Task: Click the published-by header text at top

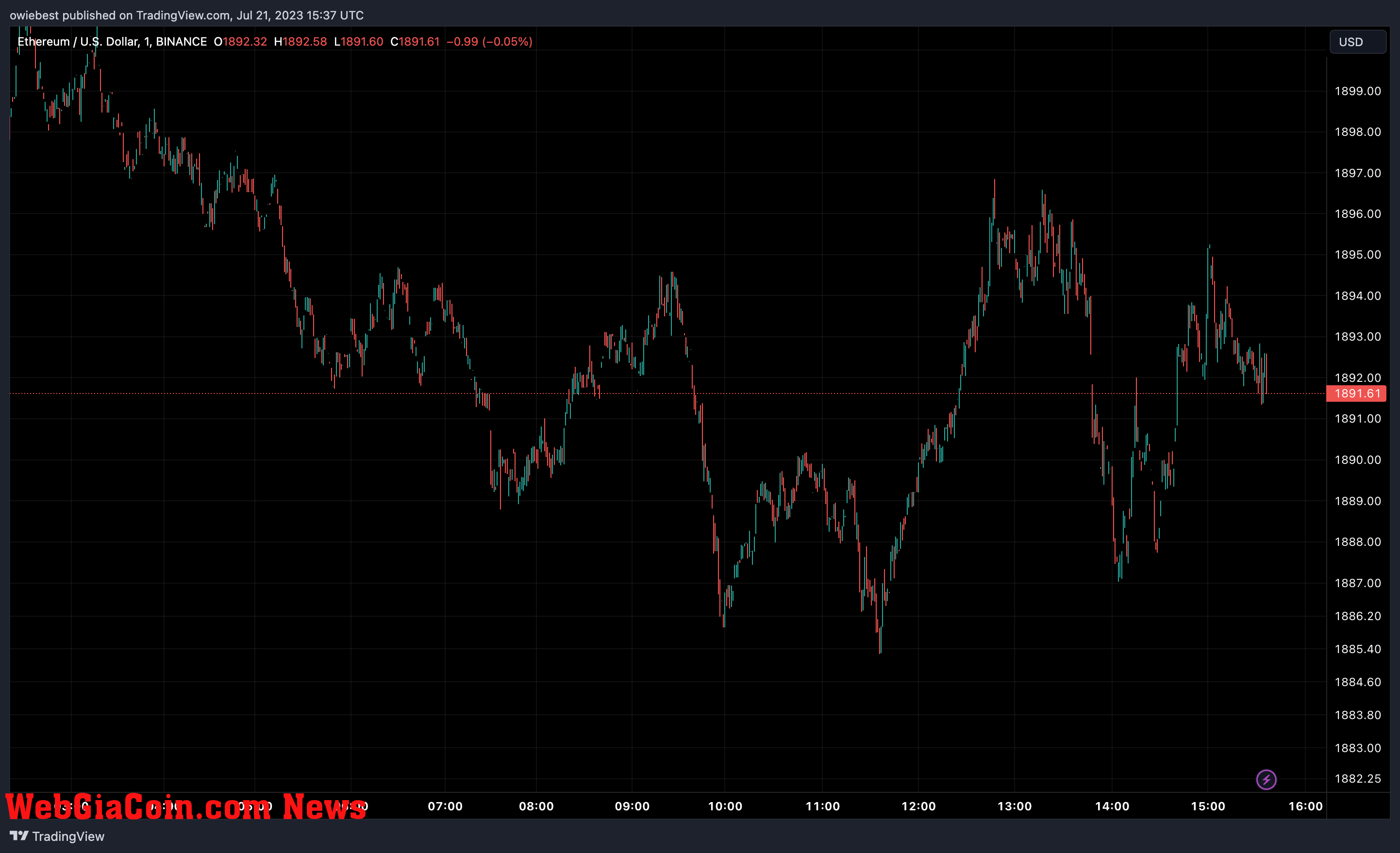Action: (186, 16)
